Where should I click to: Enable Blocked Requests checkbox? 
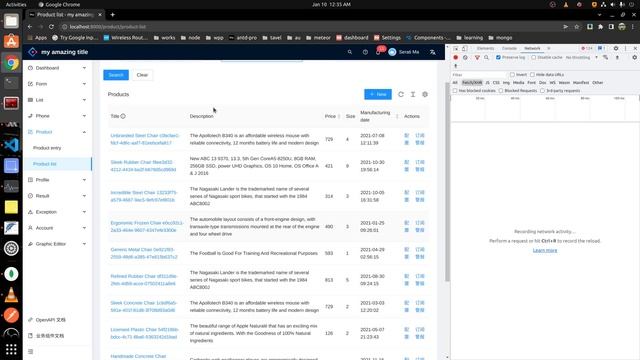click(x=501, y=91)
